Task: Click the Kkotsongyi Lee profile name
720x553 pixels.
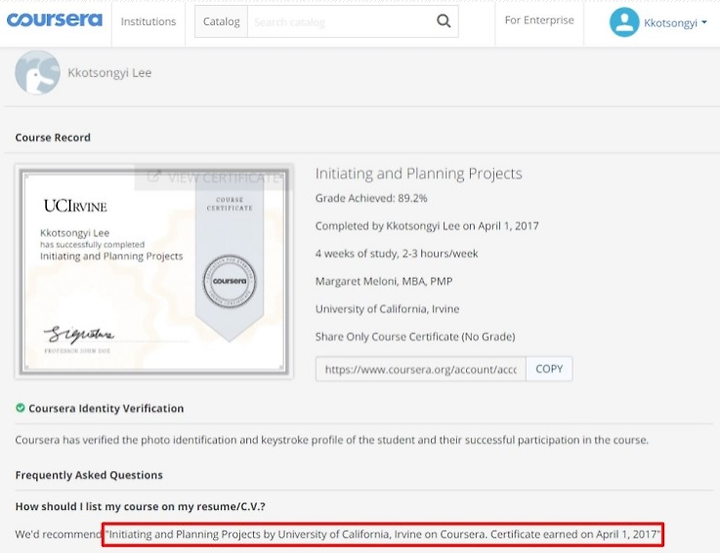Action: pyautogui.click(x=109, y=73)
